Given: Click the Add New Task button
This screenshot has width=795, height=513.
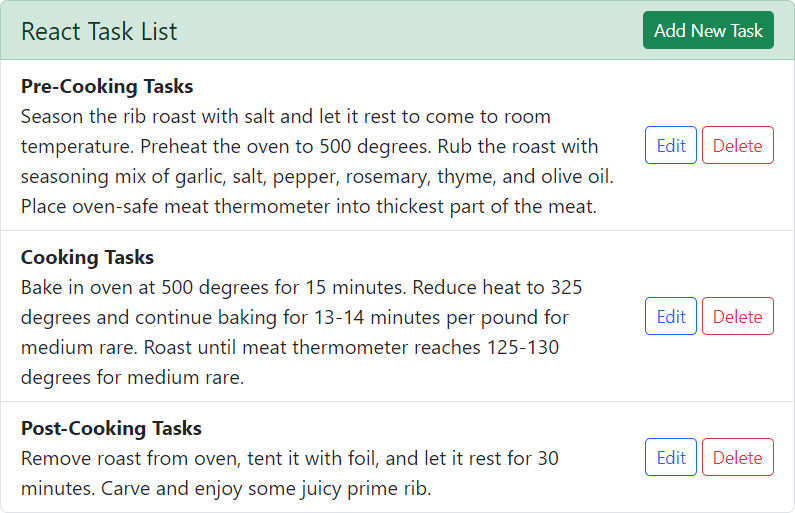Looking at the screenshot, I should [708, 31].
